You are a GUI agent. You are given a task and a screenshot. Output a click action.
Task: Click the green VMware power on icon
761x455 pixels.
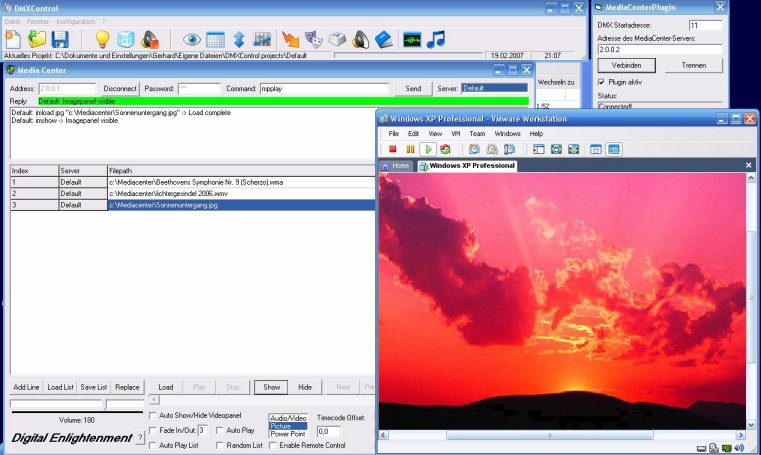[428, 149]
